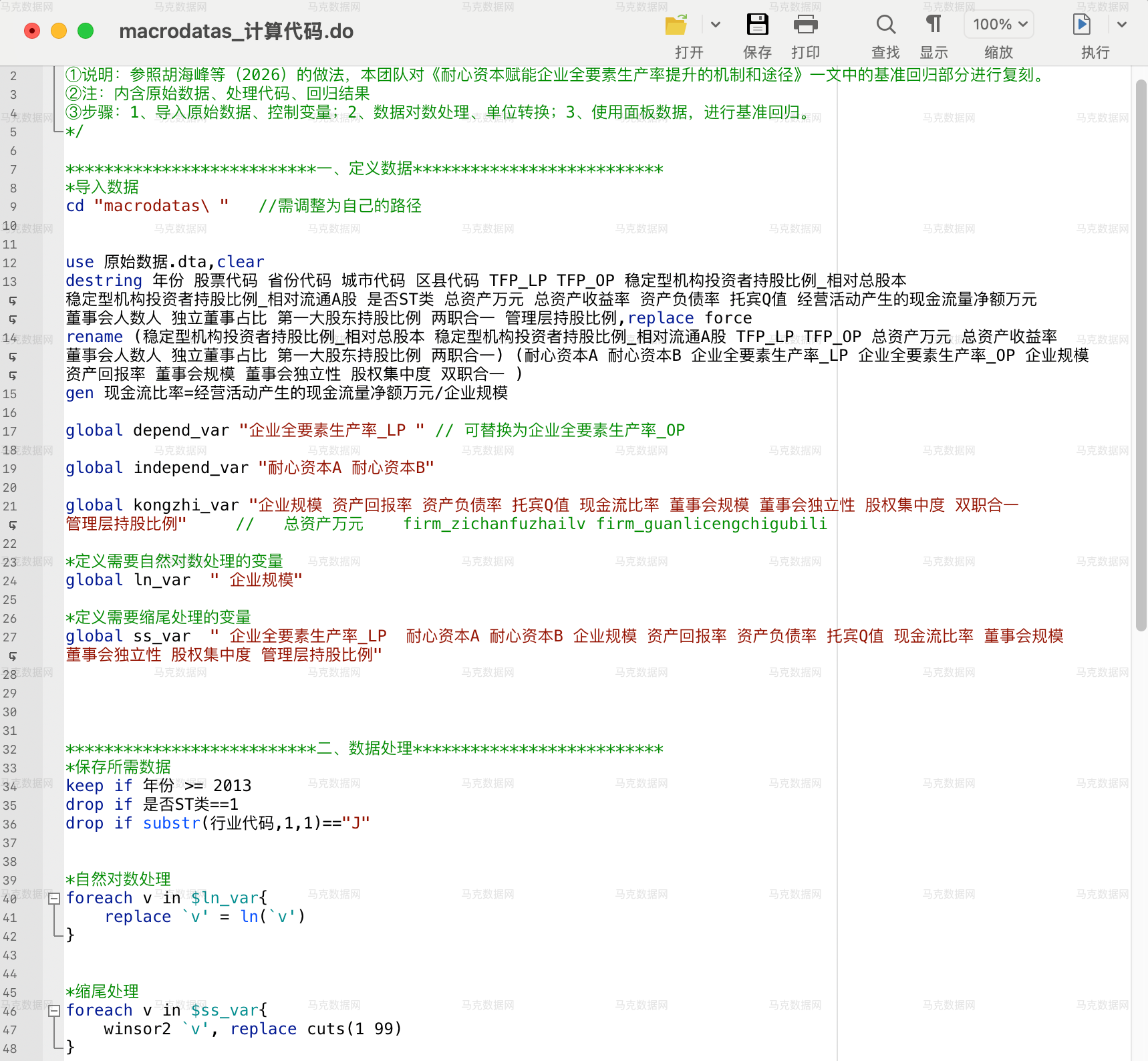Click the 'global ln_var' line
This screenshot has height=1061, width=1148.
(x=184, y=580)
